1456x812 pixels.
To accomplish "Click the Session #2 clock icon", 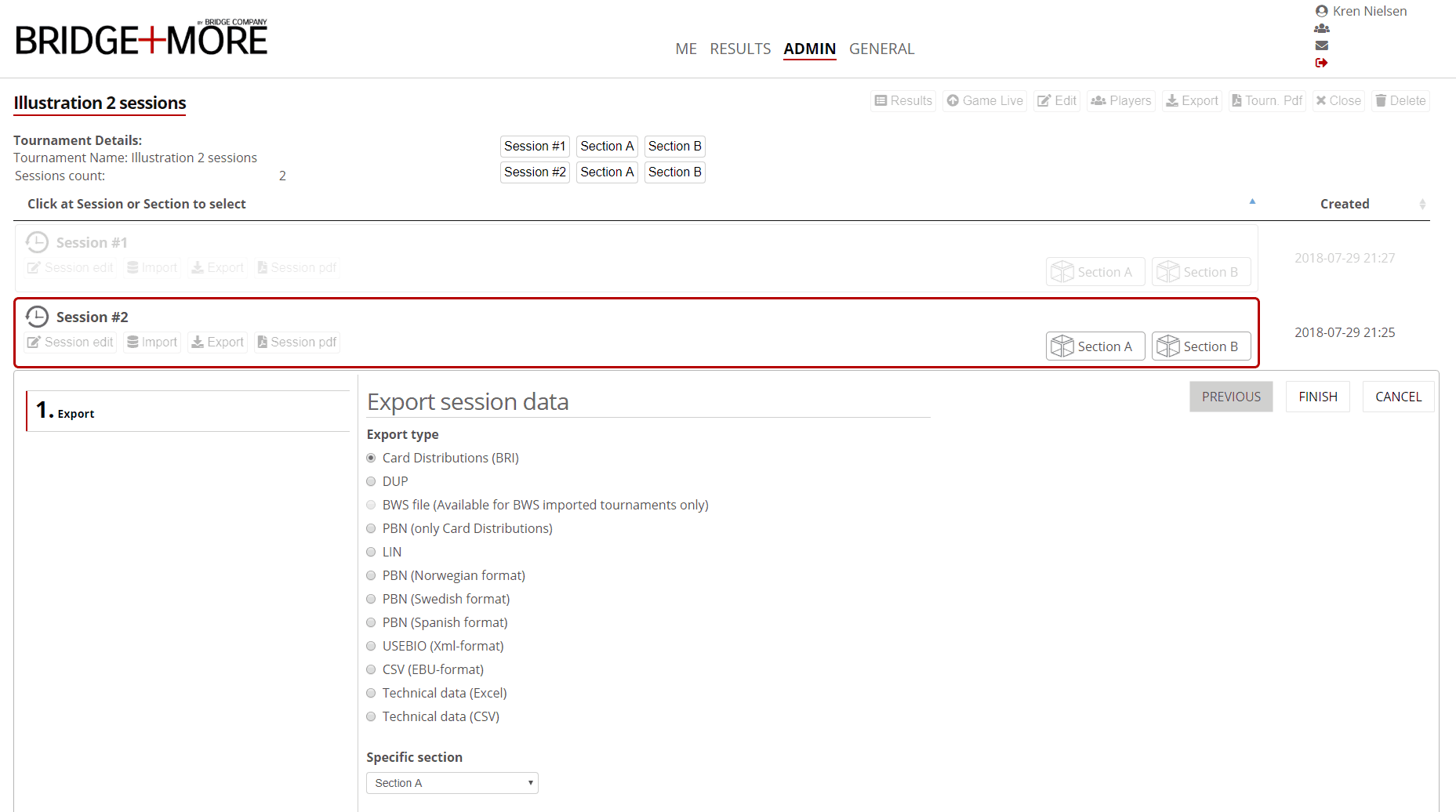I will (37, 317).
